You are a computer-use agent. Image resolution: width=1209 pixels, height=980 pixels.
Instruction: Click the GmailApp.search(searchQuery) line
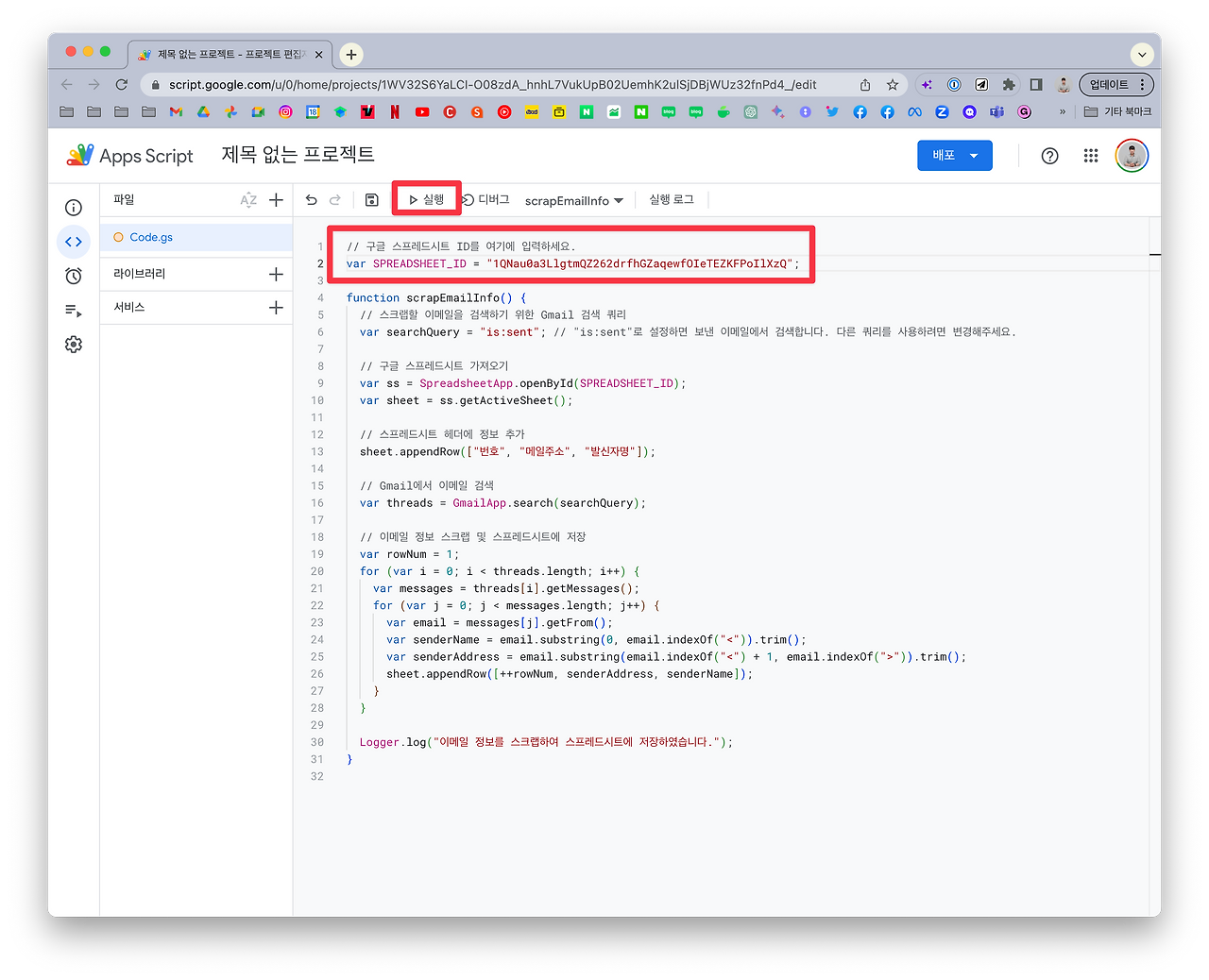coord(502,503)
